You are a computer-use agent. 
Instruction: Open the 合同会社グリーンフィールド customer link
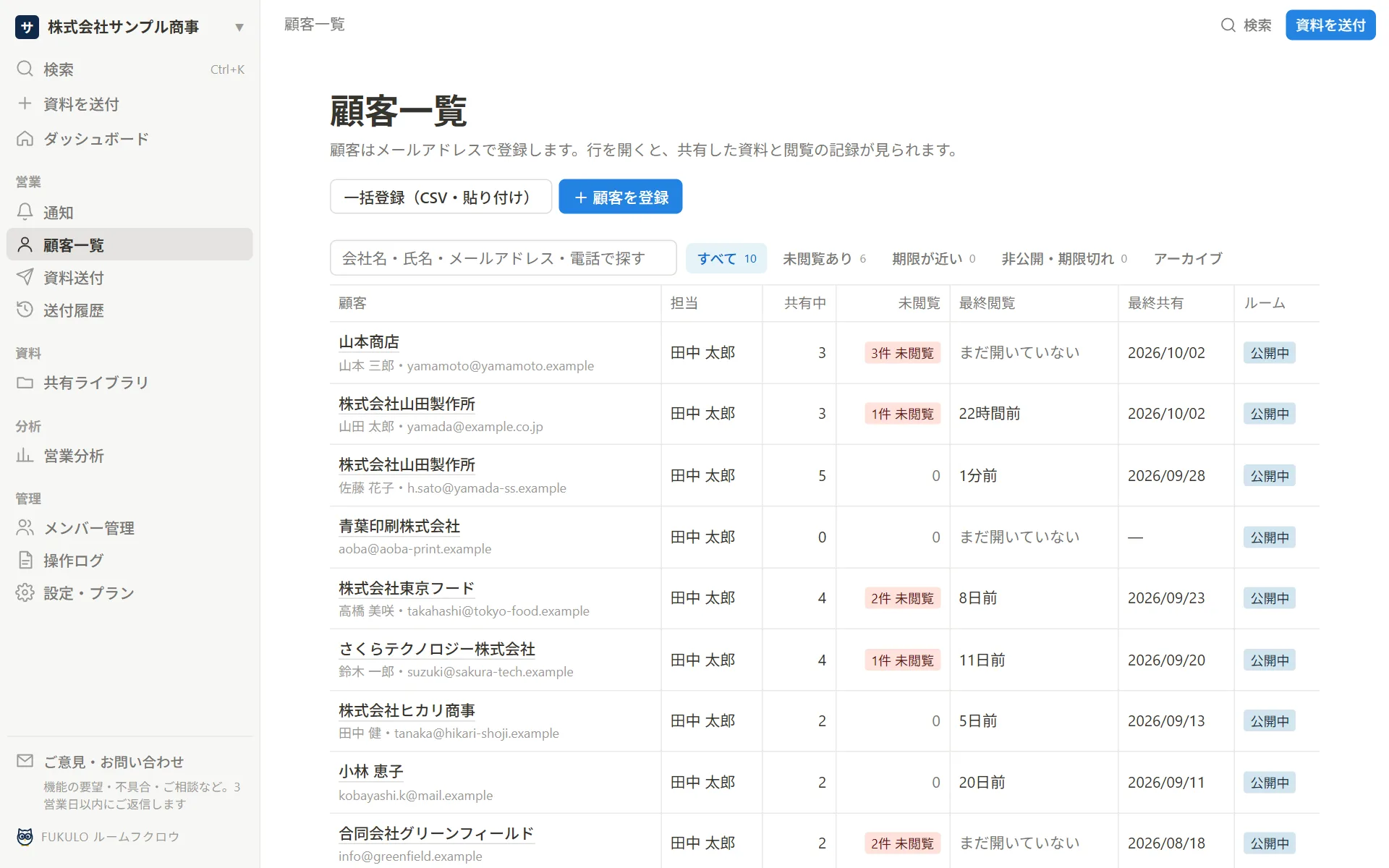[x=436, y=833]
